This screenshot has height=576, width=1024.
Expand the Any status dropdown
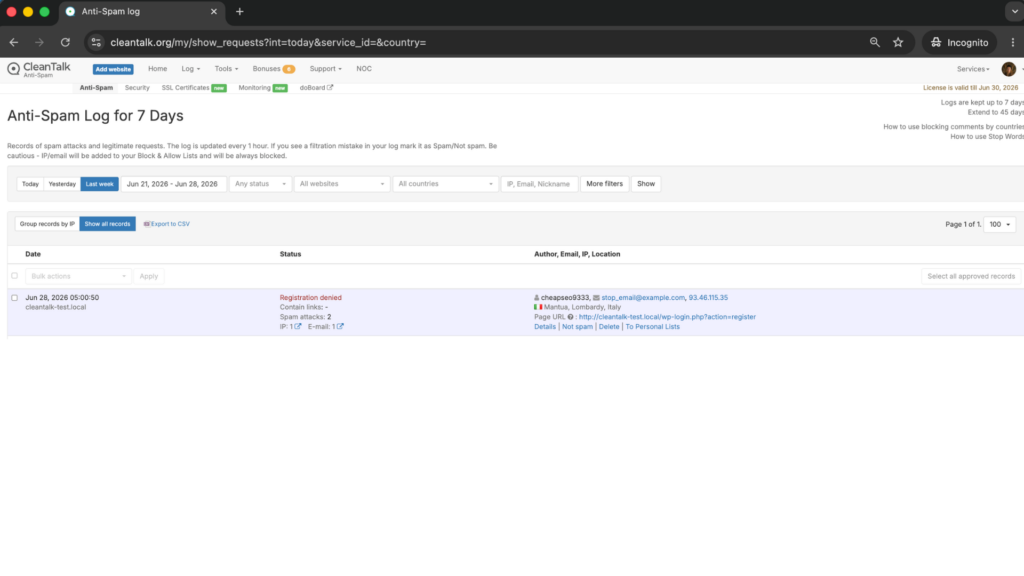point(260,184)
